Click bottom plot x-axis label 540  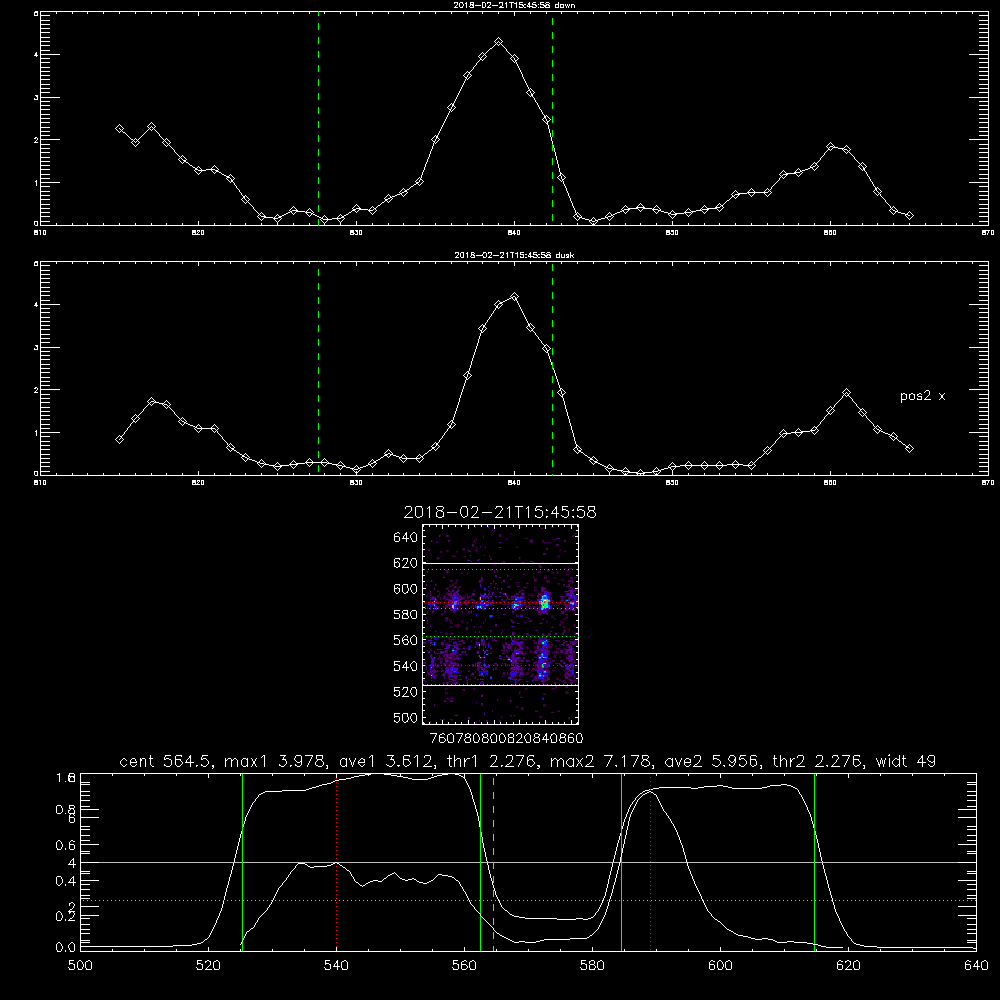coord(336,966)
